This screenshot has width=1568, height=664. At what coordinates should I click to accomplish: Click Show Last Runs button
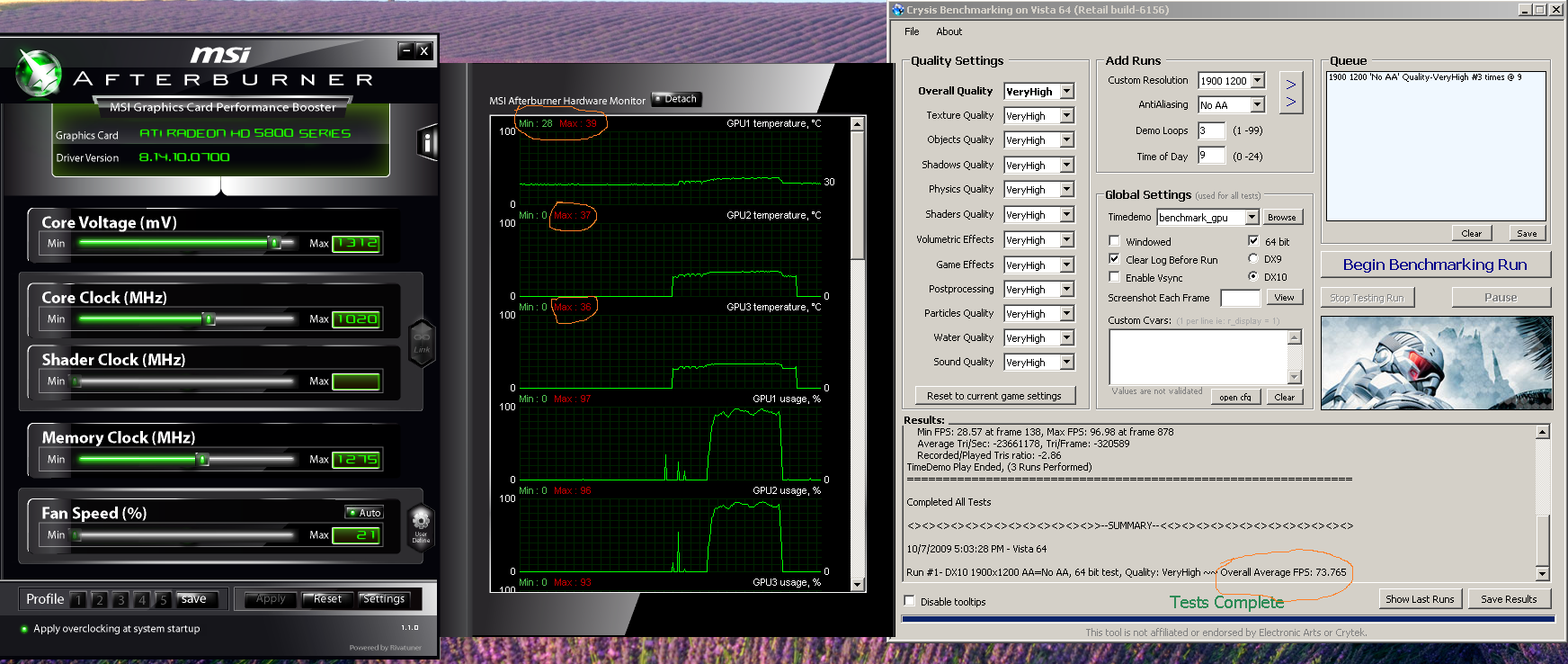tap(1420, 599)
